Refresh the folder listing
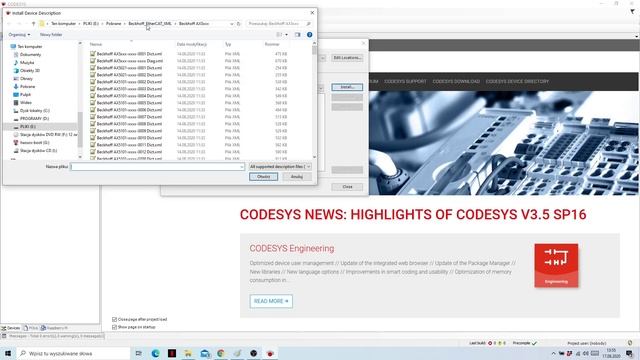The image size is (640, 360). pyautogui.click(x=239, y=24)
